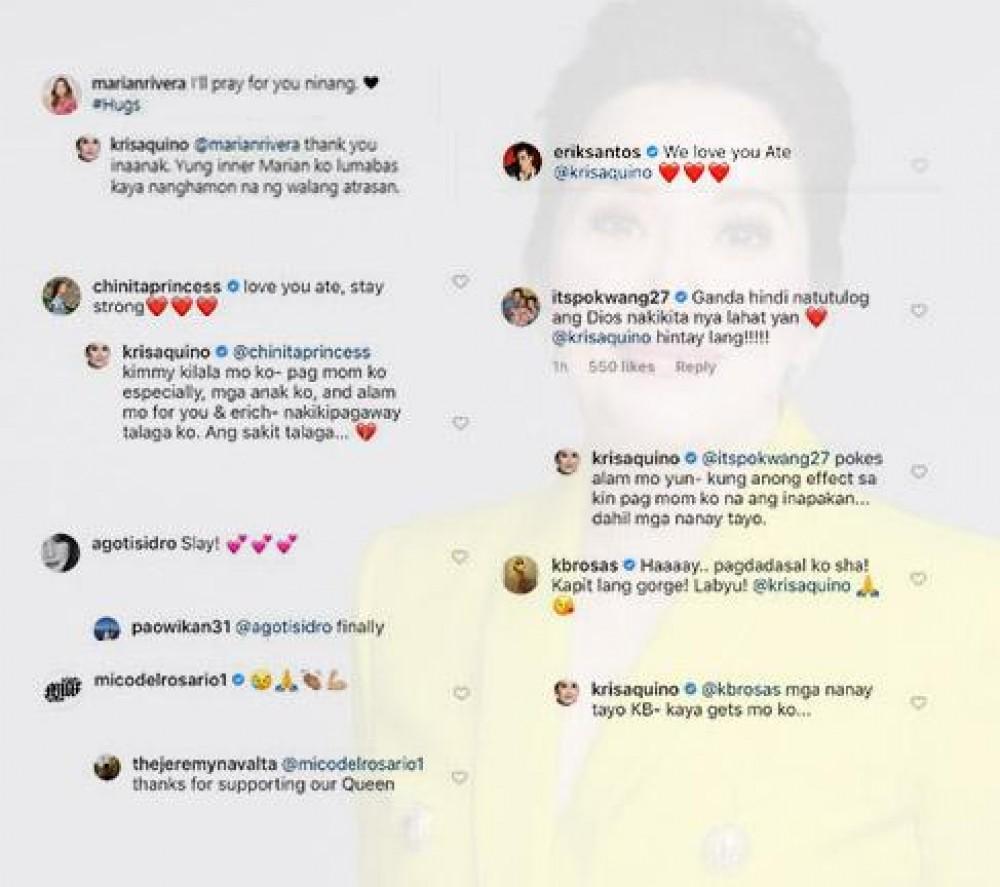Open the @micodelrosario1 mention in thejeremynavalta's reply
1000x887 pixels.
click(x=353, y=763)
